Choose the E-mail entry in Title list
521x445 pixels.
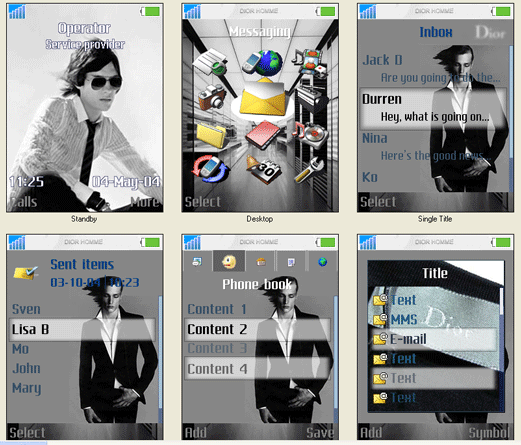pos(435,339)
